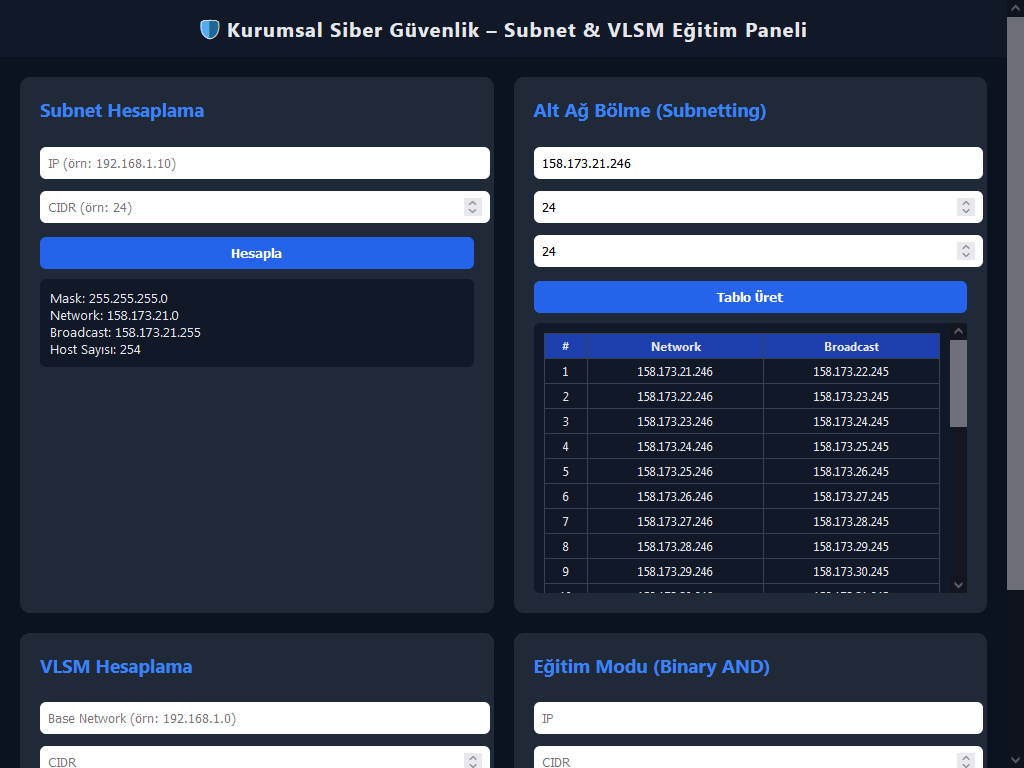Click the Hesapla button

[256, 253]
